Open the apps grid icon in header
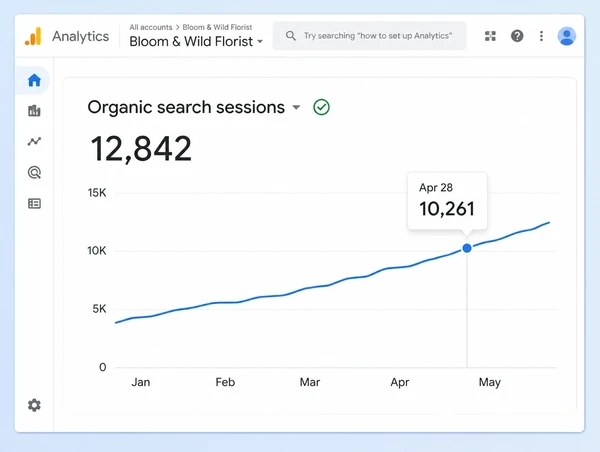This screenshot has height=452, width=600. 490,36
